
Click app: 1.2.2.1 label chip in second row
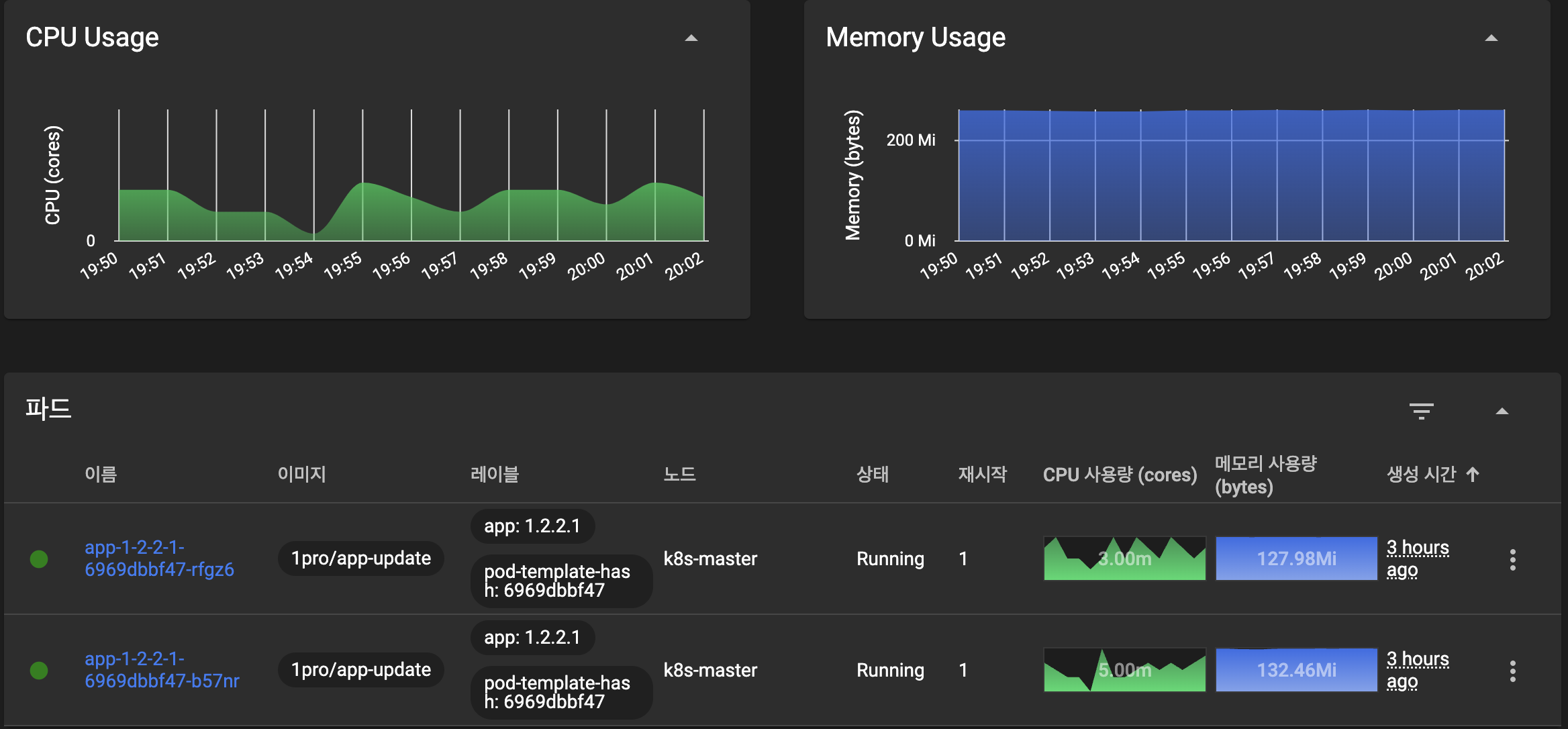[x=532, y=637]
